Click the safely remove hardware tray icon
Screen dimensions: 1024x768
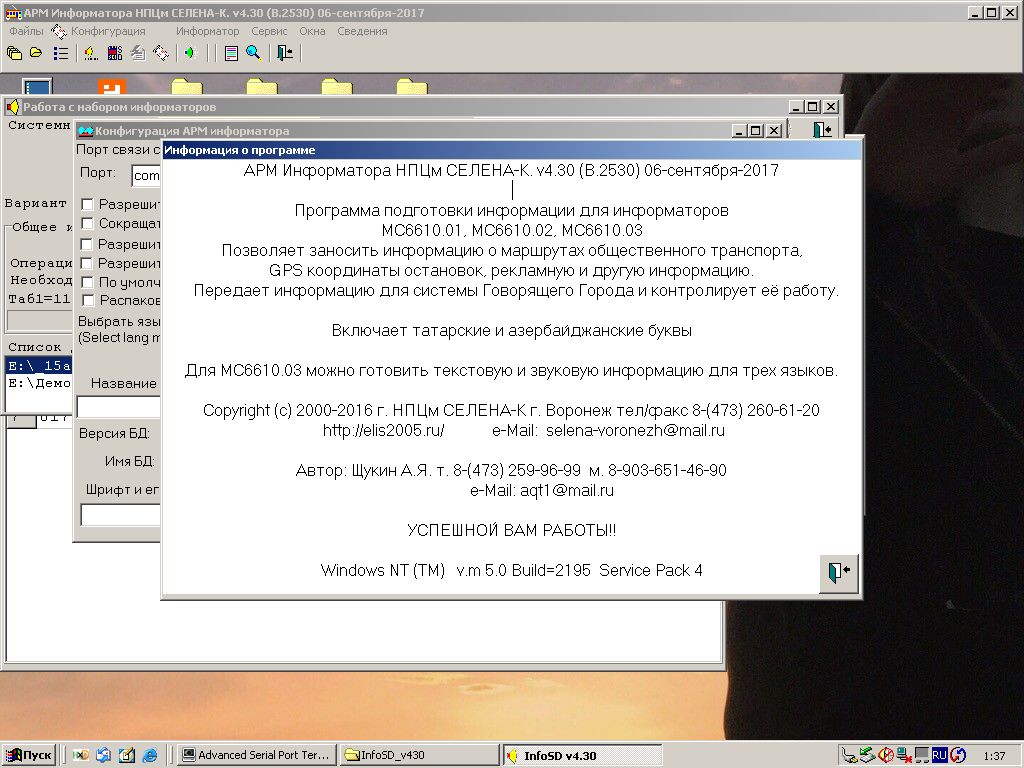click(x=867, y=755)
